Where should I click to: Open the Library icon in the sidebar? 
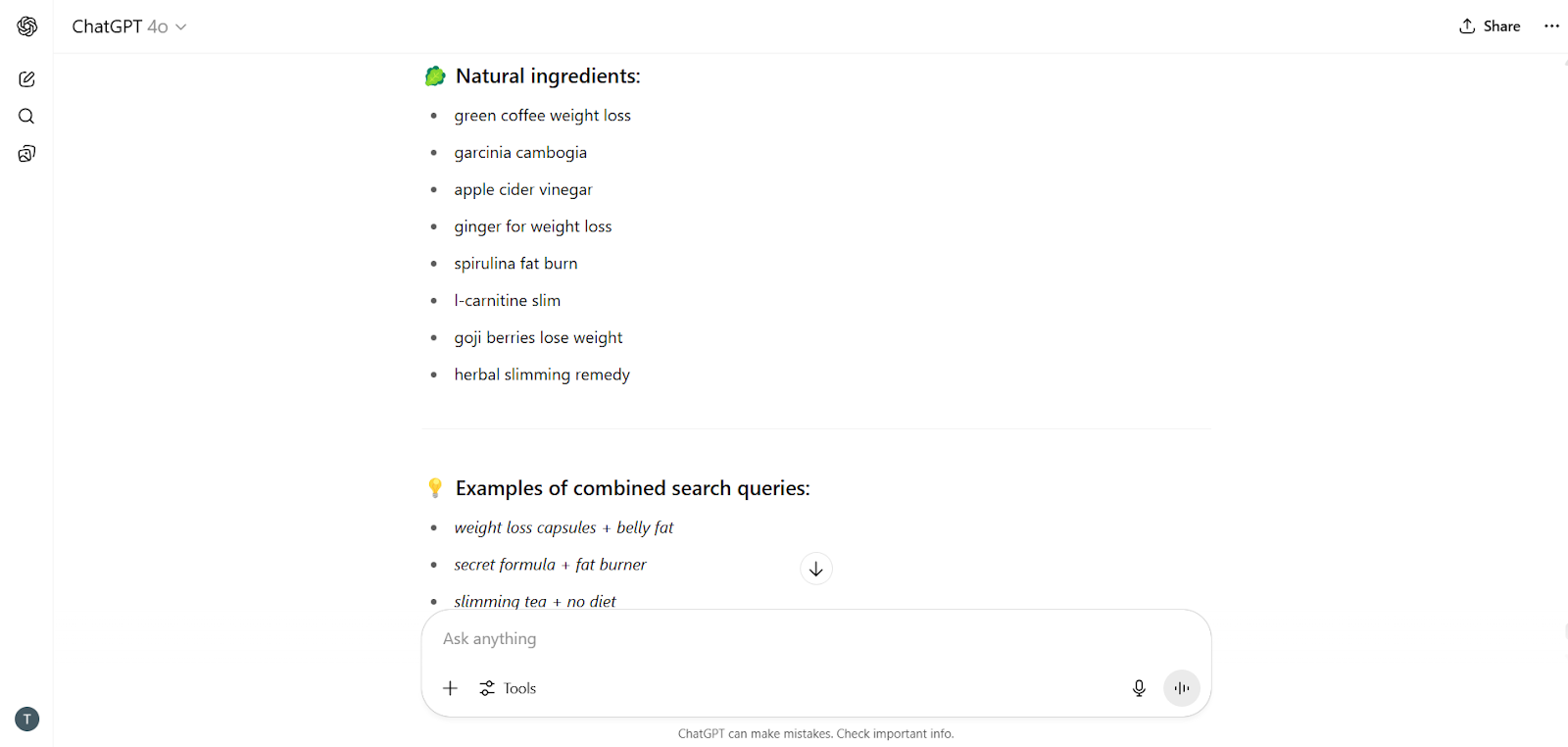pyautogui.click(x=26, y=154)
